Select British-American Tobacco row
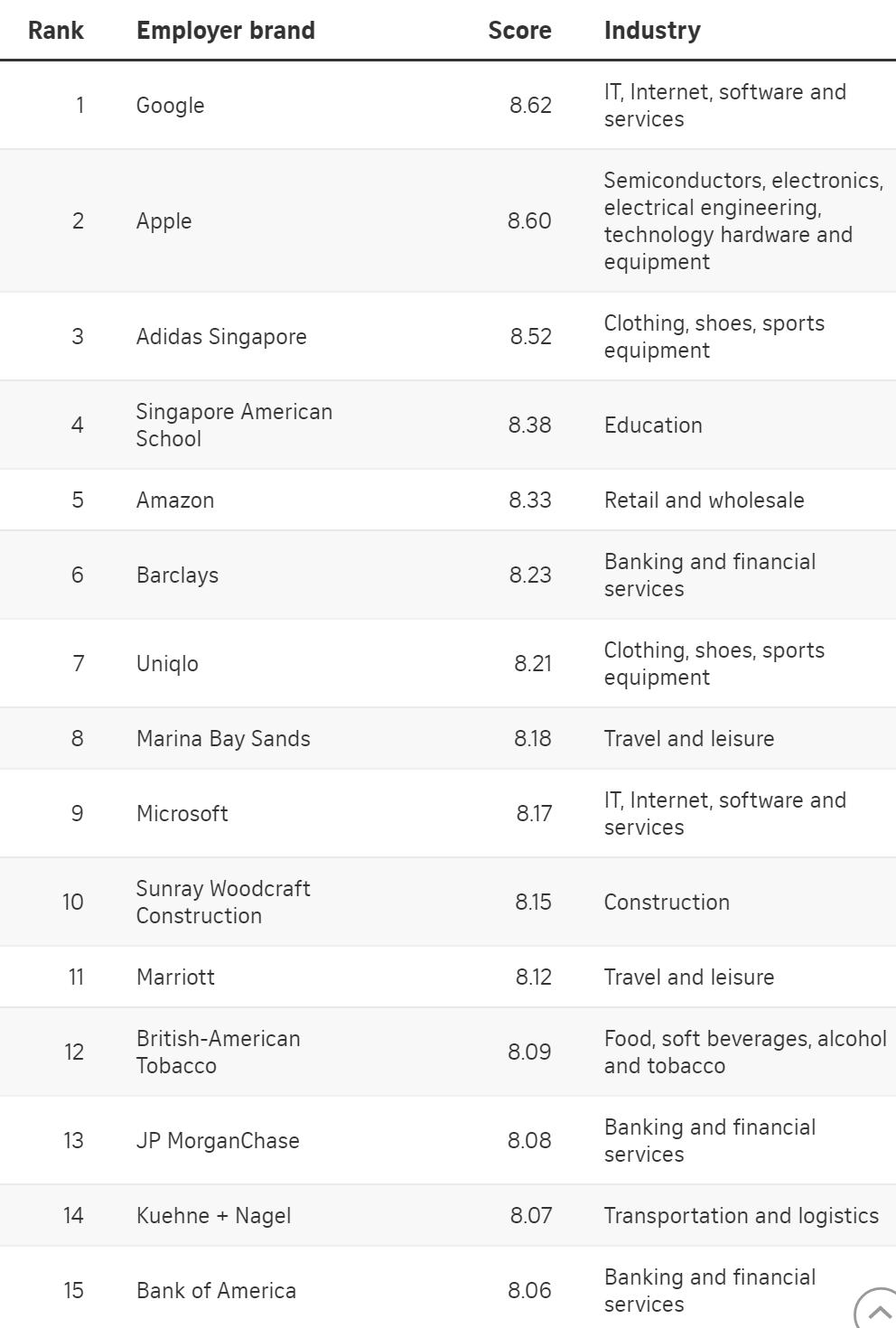 [219, 1052]
